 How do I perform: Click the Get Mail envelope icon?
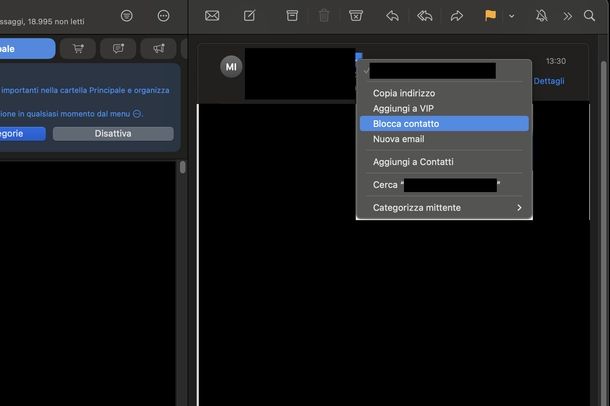pyautogui.click(x=212, y=16)
